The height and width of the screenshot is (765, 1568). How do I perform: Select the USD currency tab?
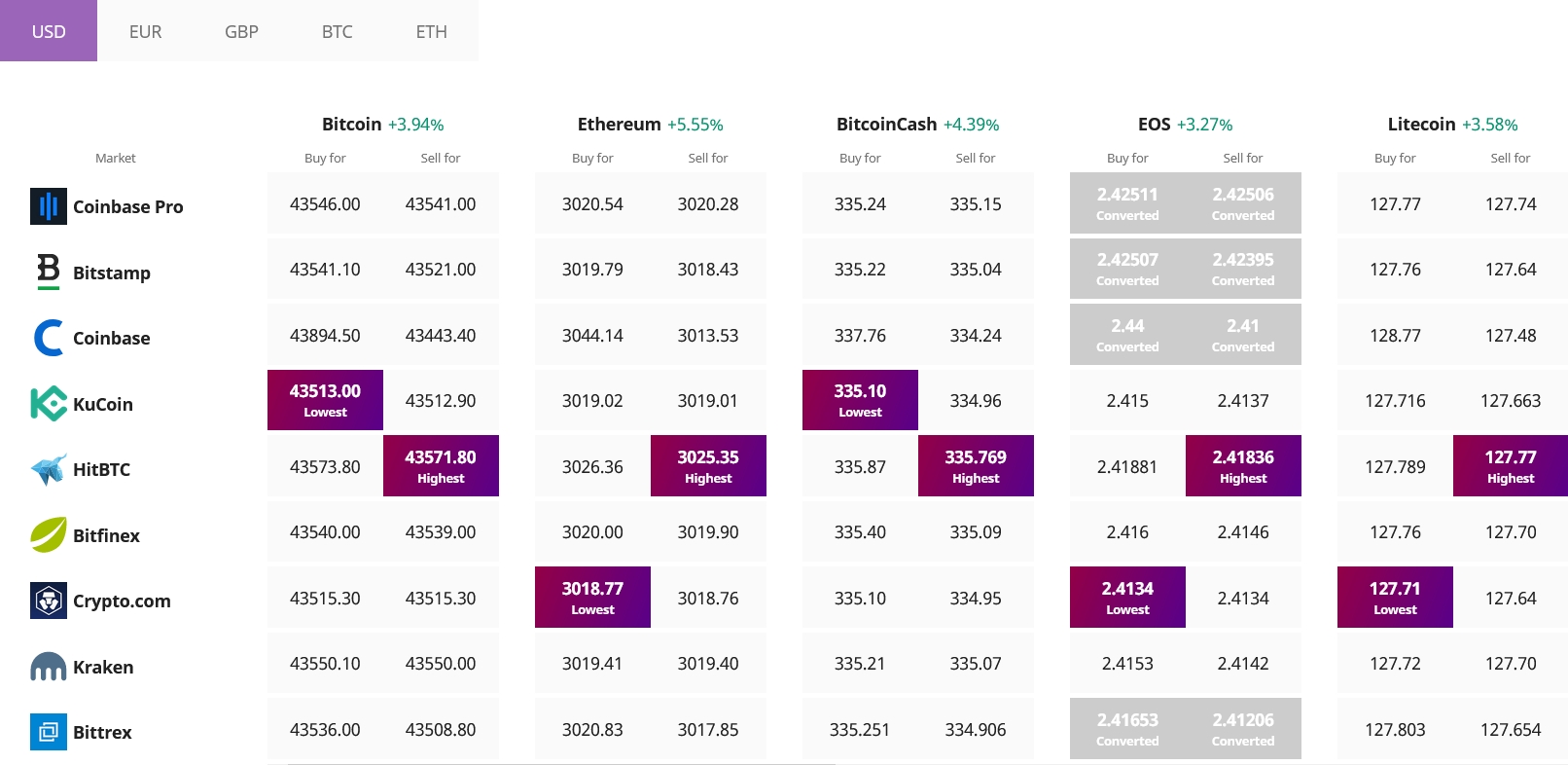point(49,31)
